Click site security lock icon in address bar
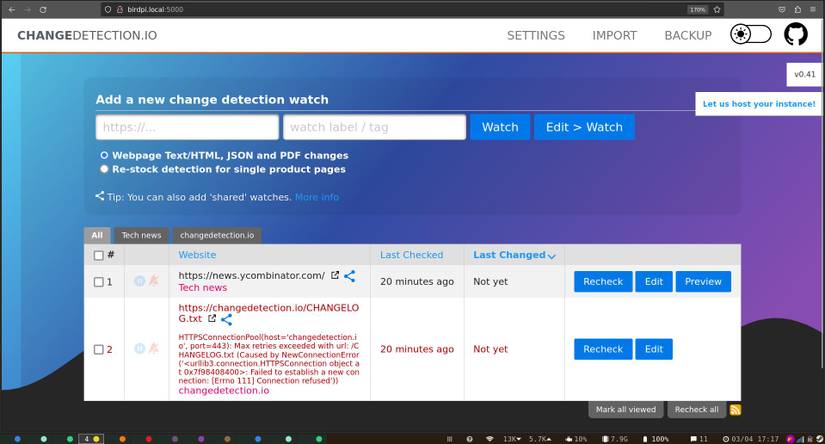 pos(119,9)
